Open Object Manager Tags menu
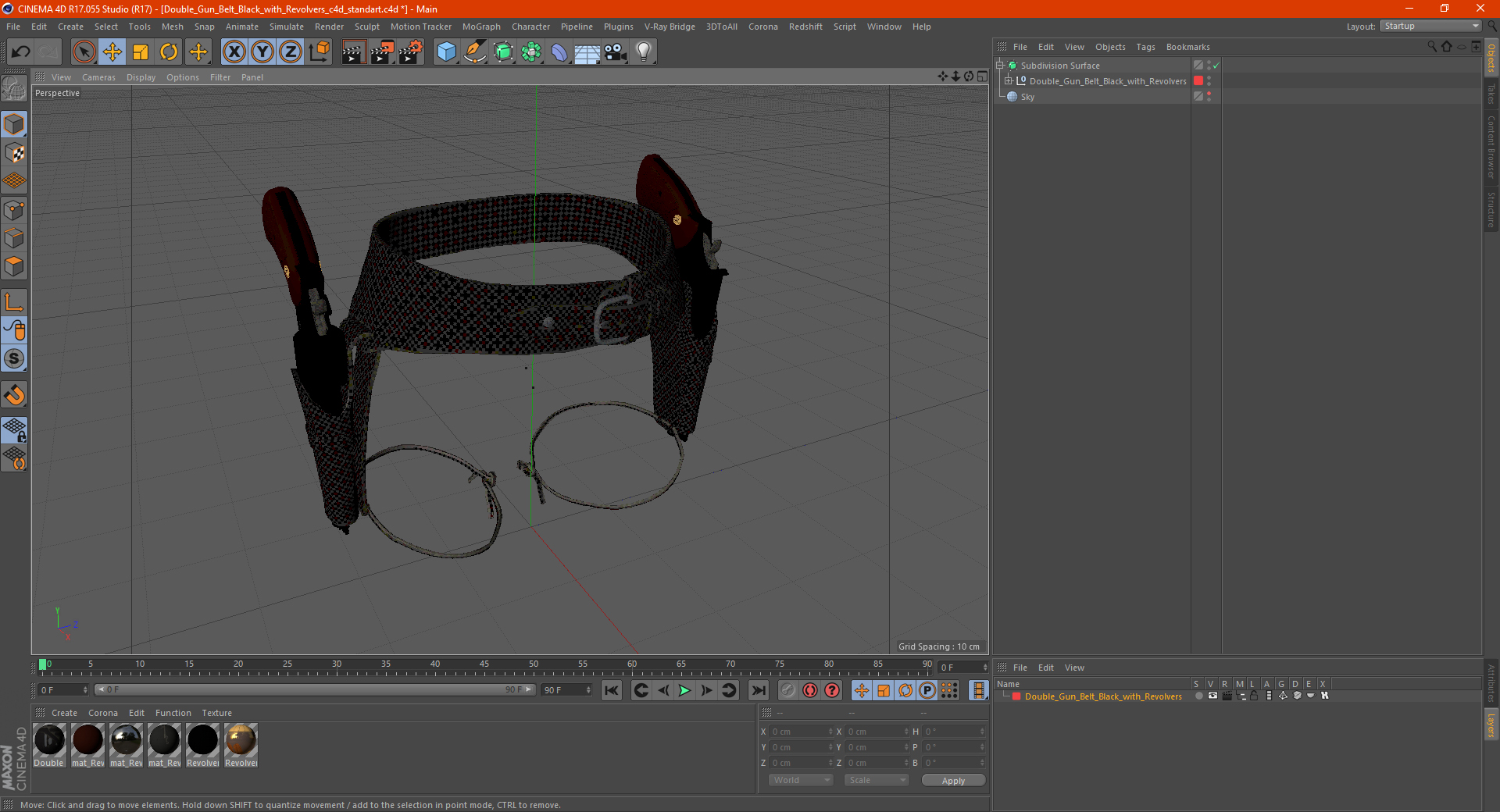This screenshot has width=1500, height=812. 1145,47
